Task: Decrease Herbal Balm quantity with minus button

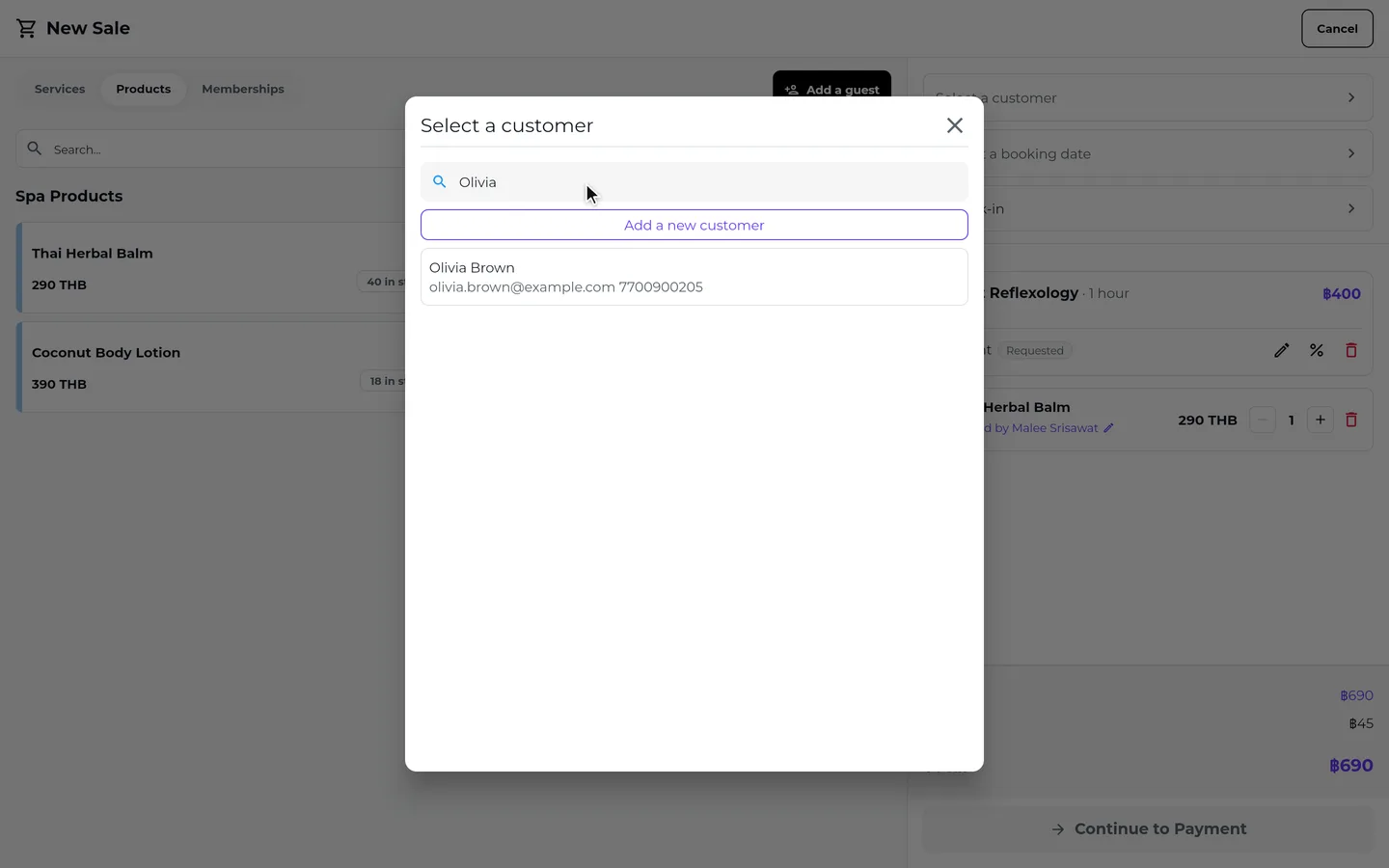Action: pyautogui.click(x=1263, y=420)
